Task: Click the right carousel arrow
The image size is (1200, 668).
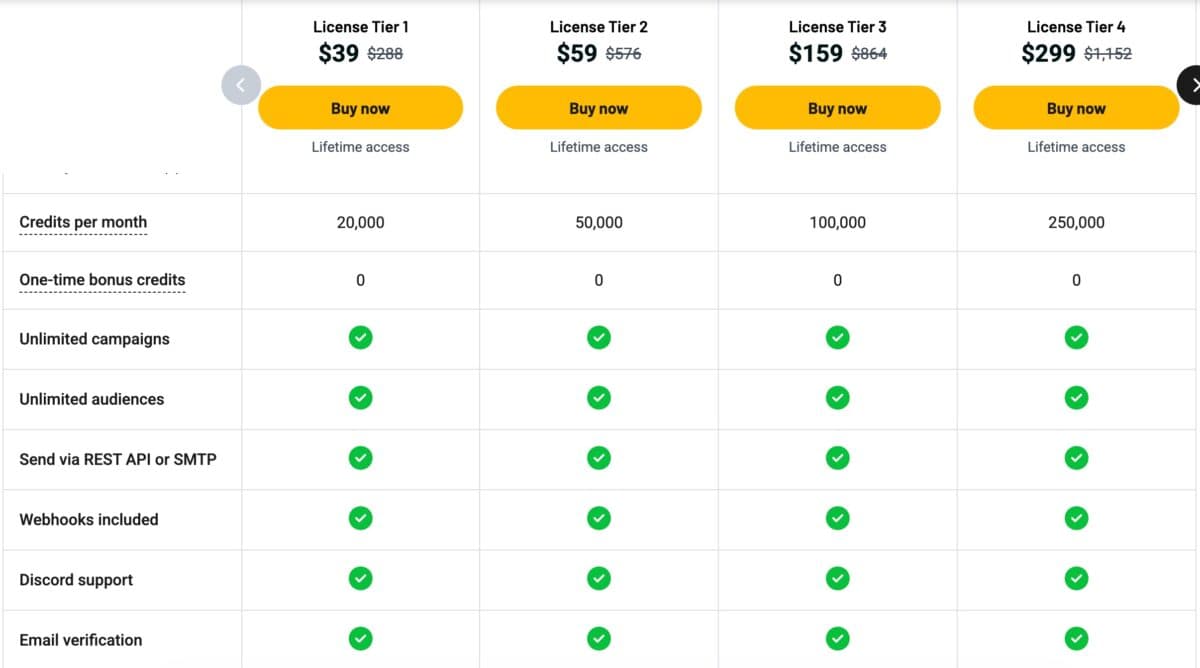Action: [1192, 85]
